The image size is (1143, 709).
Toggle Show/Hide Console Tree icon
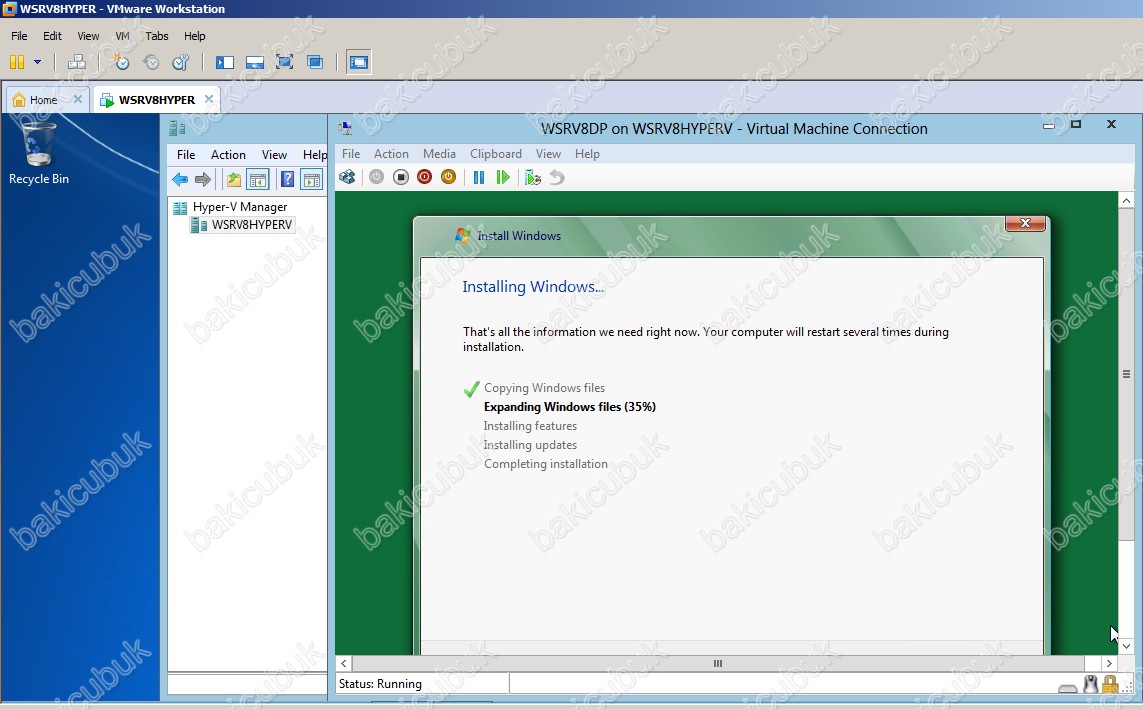(x=257, y=179)
